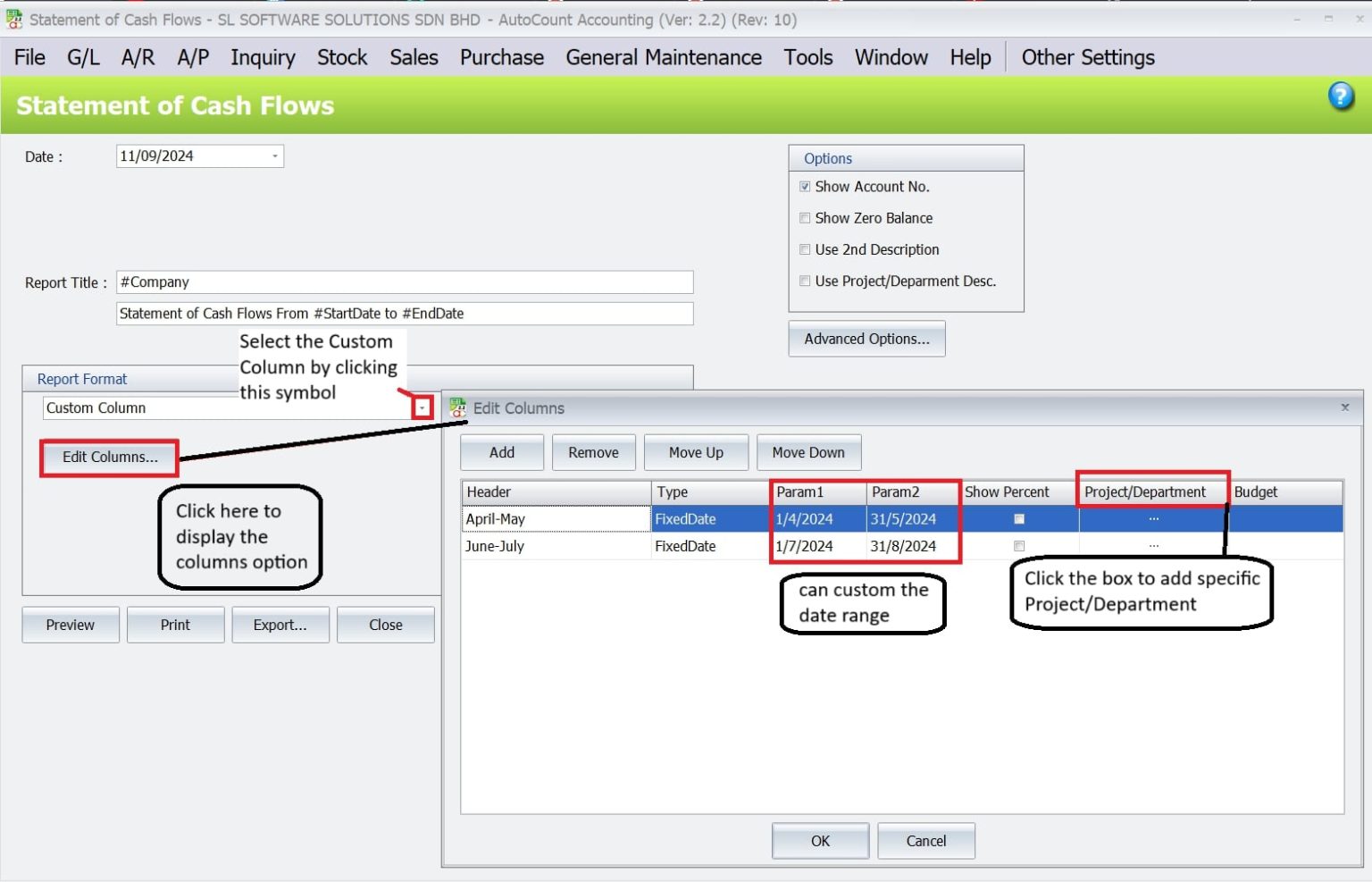The width and height of the screenshot is (1372, 882).
Task: Click Add to insert a new column
Action: point(501,452)
